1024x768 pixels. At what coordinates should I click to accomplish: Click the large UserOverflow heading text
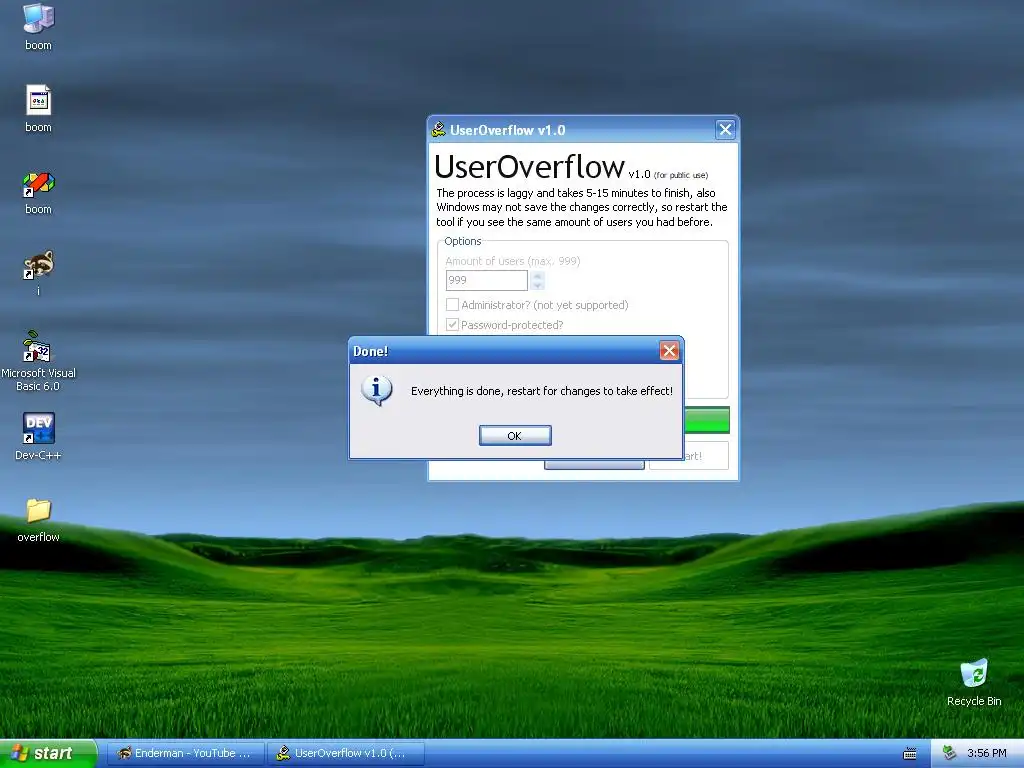click(529, 167)
